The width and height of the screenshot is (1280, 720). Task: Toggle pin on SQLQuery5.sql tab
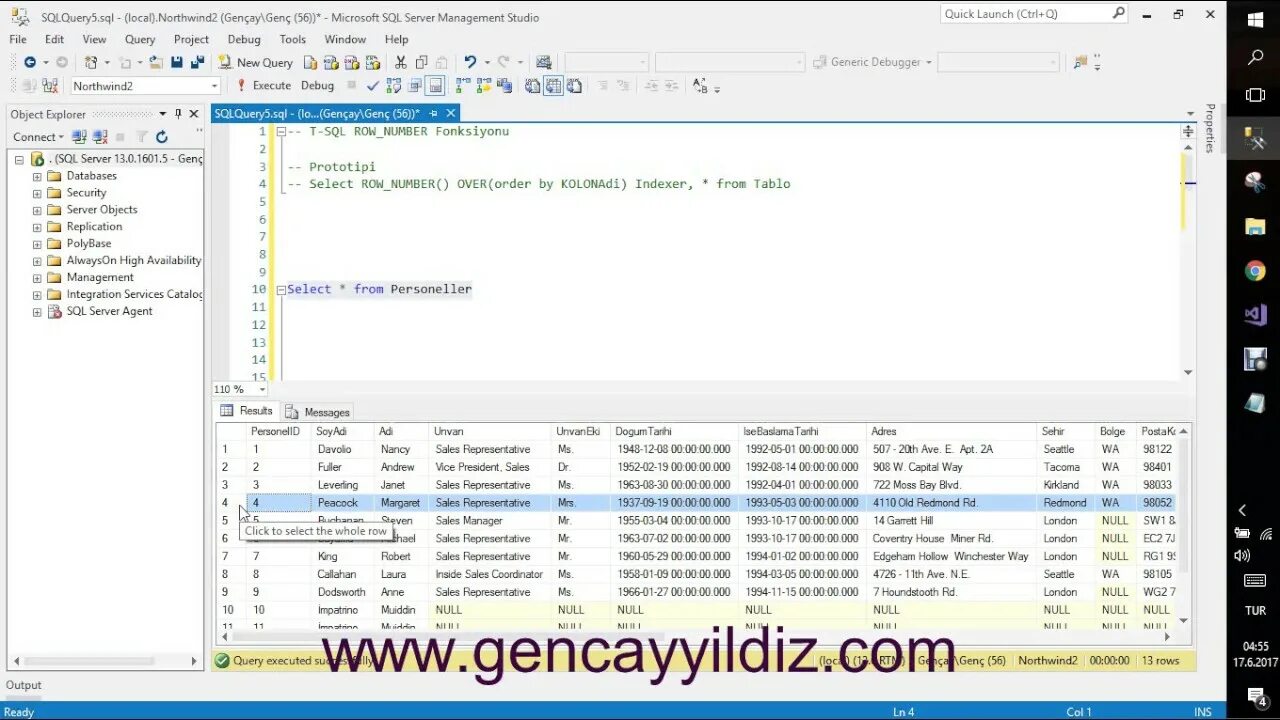(435, 114)
